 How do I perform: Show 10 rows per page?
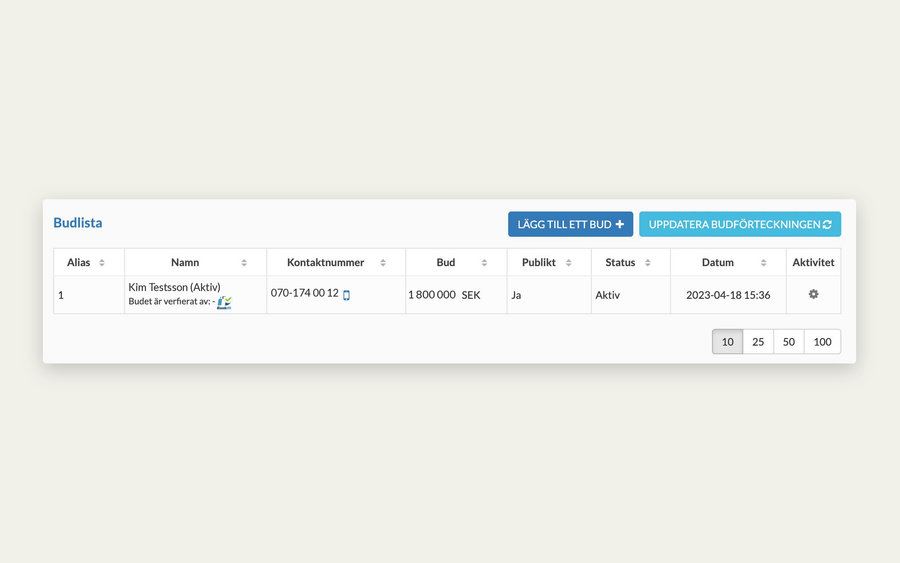click(x=727, y=341)
